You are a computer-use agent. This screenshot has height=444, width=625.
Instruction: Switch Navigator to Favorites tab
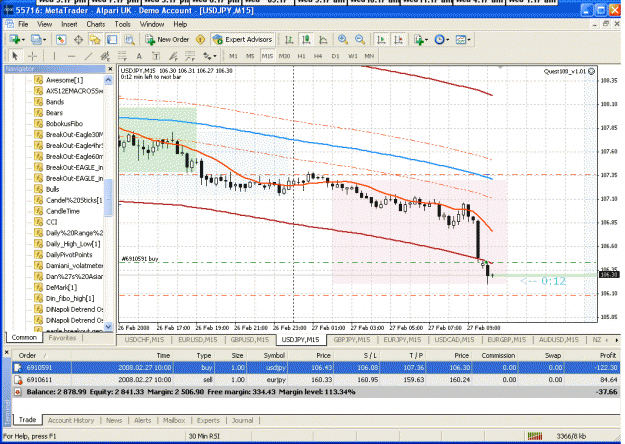coord(62,338)
